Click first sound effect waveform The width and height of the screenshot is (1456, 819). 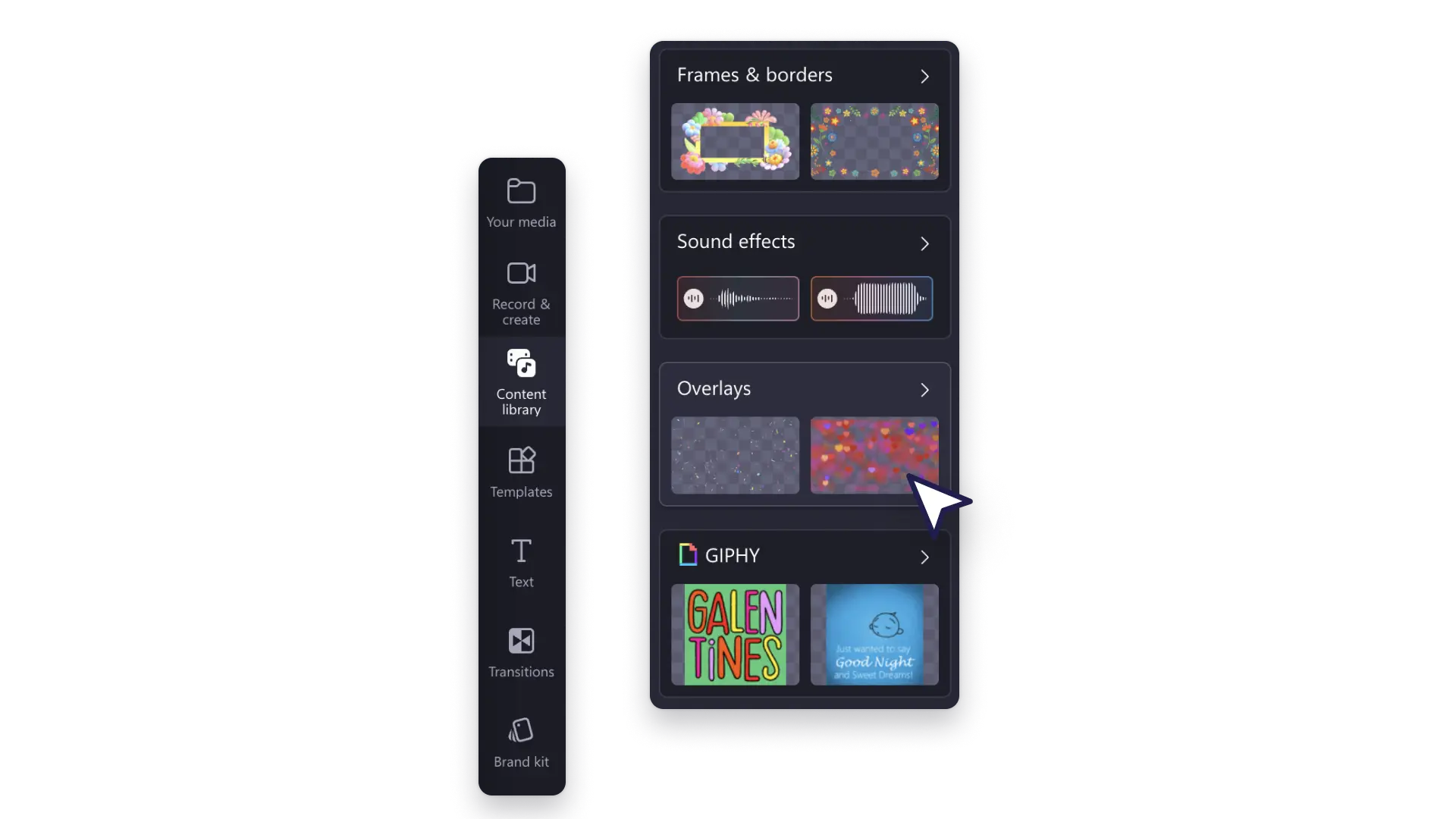[x=738, y=298]
